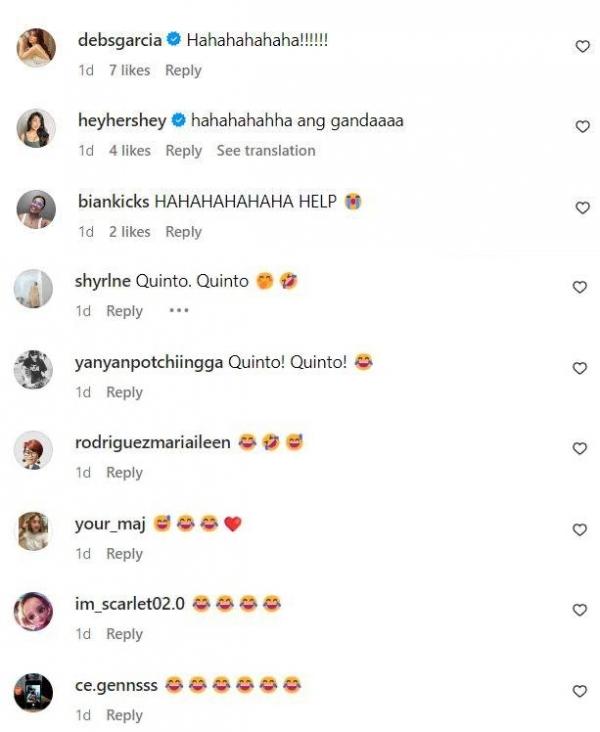This screenshot has height=732, width=600.
Task: Show translation of heyhershey's comment
Action: tap(266, 150)
